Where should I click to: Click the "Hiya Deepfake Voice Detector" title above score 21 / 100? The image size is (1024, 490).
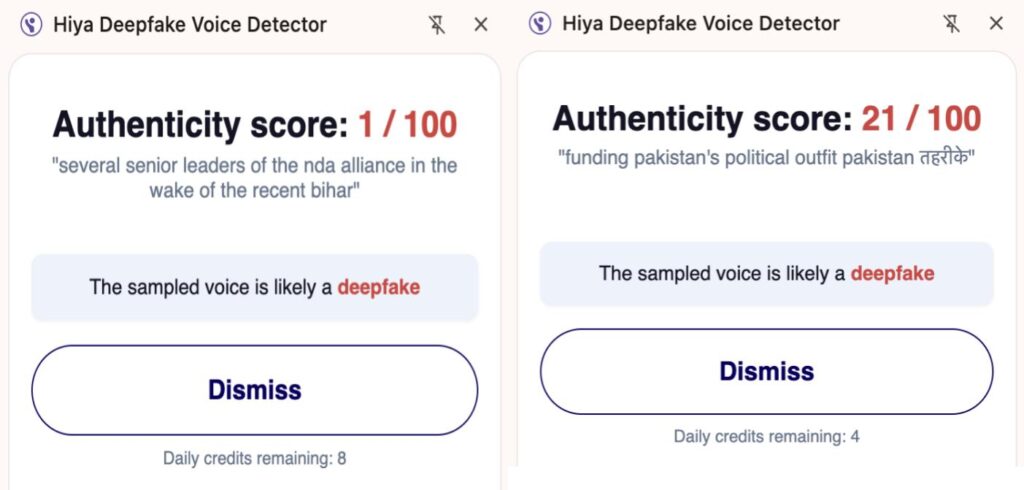point(701,23)
